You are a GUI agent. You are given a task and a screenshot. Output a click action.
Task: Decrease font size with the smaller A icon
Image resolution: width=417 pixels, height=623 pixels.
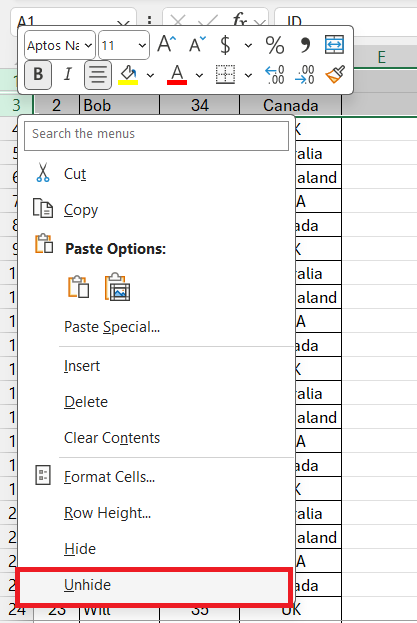pos(197,44)
